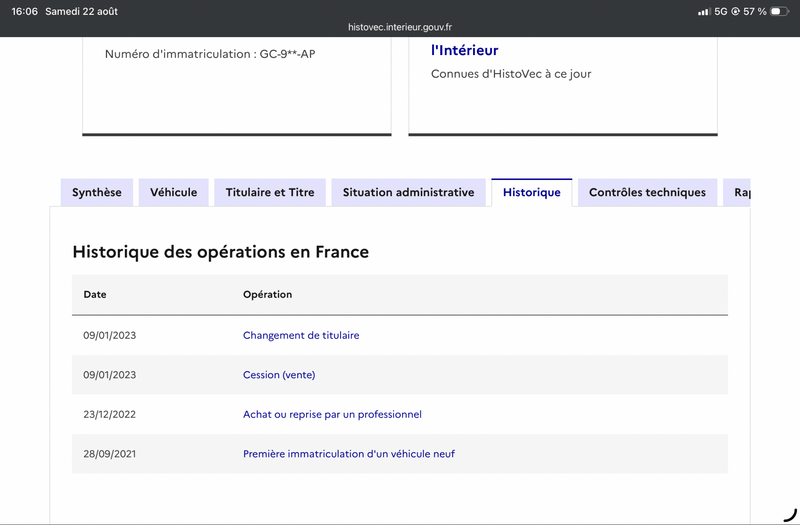Click the Numéro d'immatriculation GC-9**-AP text
This screenshot has height=525, width=800.
210,54
